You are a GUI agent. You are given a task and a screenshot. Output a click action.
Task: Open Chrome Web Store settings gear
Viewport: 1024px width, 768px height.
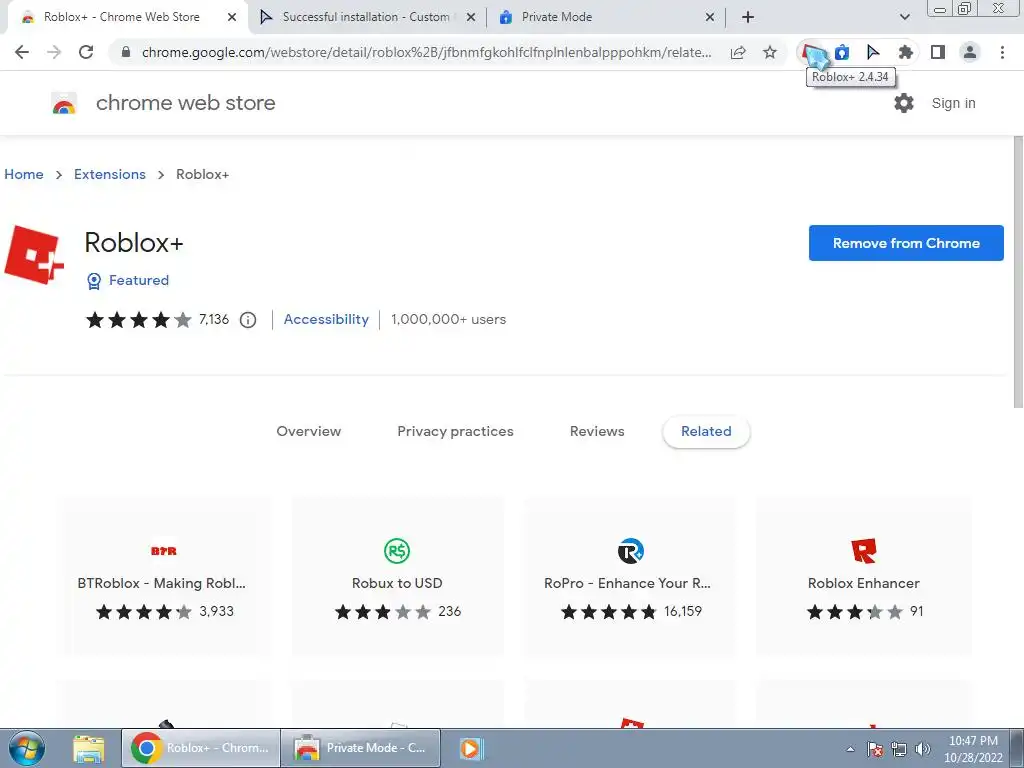904,103
